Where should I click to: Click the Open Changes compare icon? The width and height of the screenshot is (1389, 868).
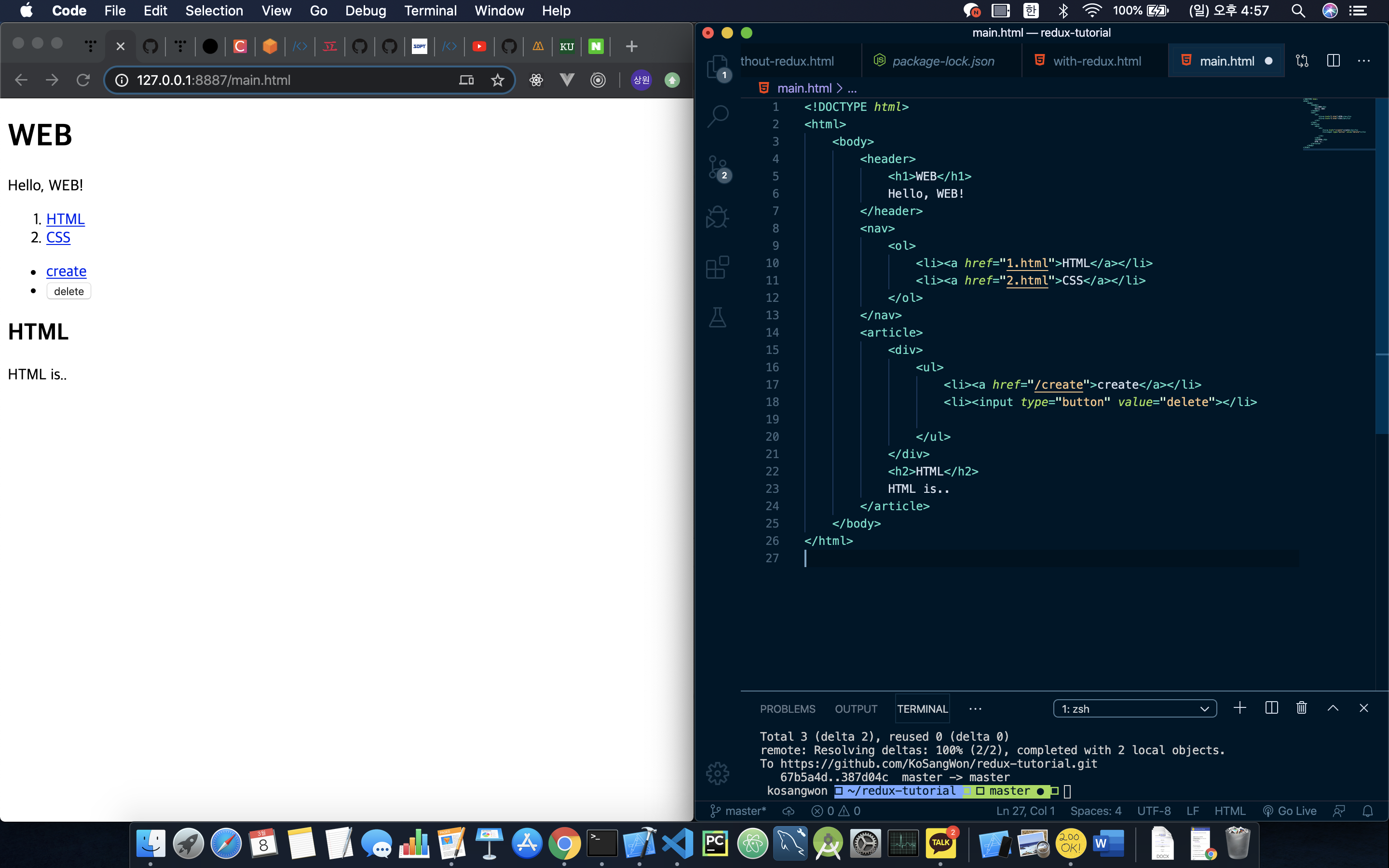click(1302, 61)
